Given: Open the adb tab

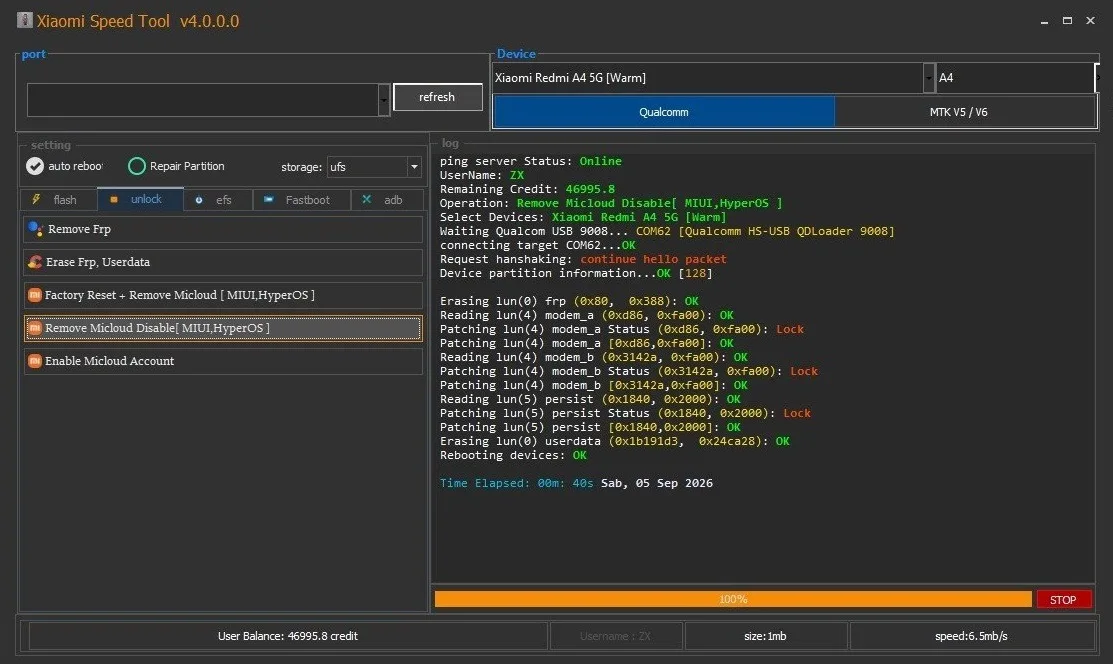Looking at the screenshot, I should [x=388, y=200].
